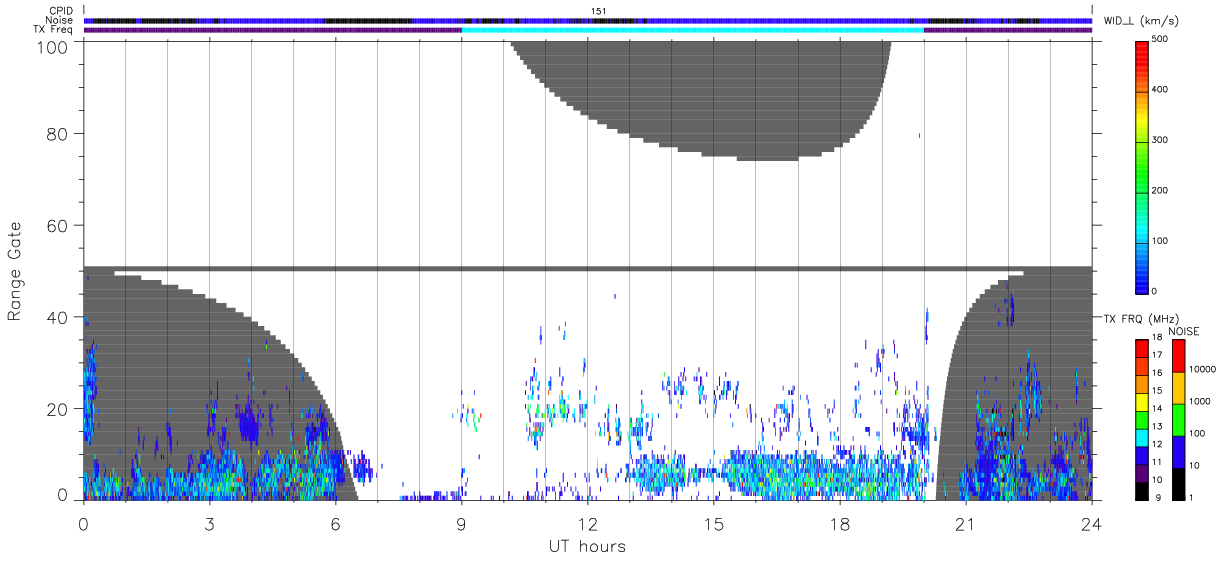
Task: Click the WID⊥ (km/s) velocity color bar
Action: tap(1143, 166)
